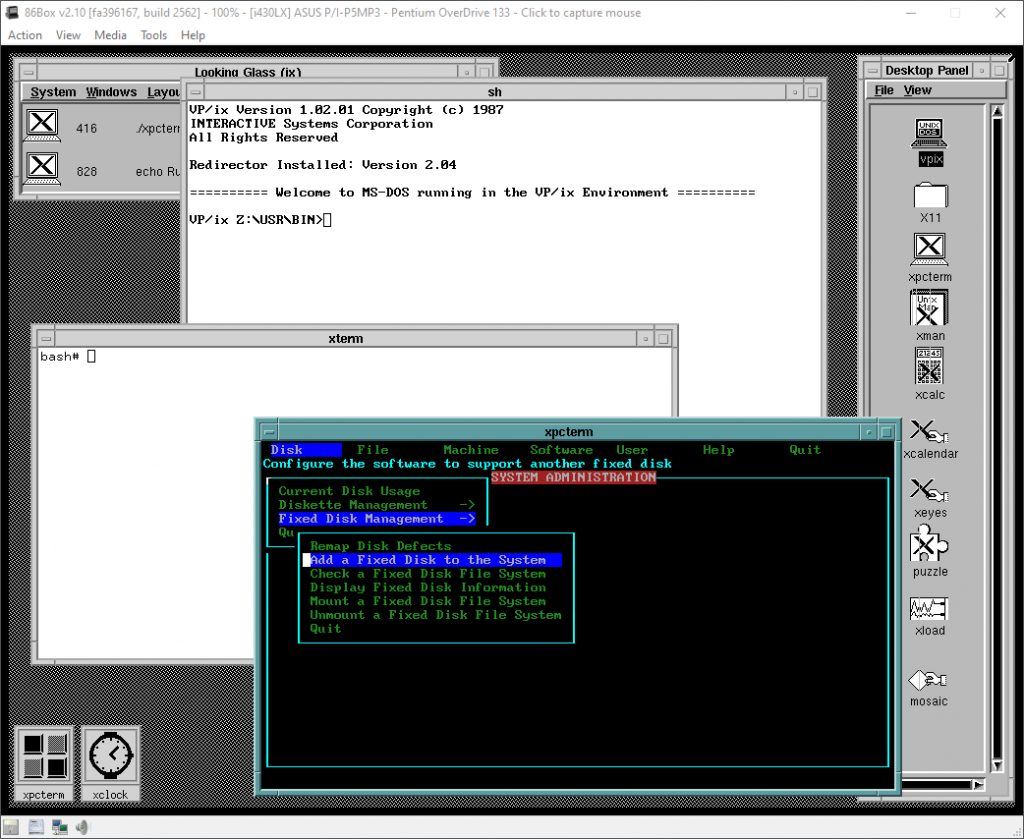This screenshot has width=1024, height=839.
Task: Start xpcterm from the Desktop Panel
Action: pos(929,249)
